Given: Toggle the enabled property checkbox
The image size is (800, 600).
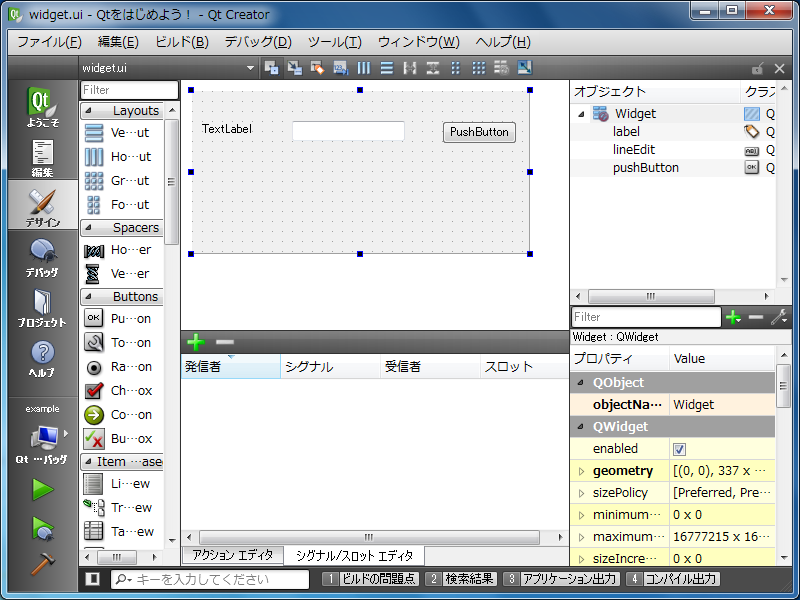Looking at the screenshot, I should click(x=680, y=449).
